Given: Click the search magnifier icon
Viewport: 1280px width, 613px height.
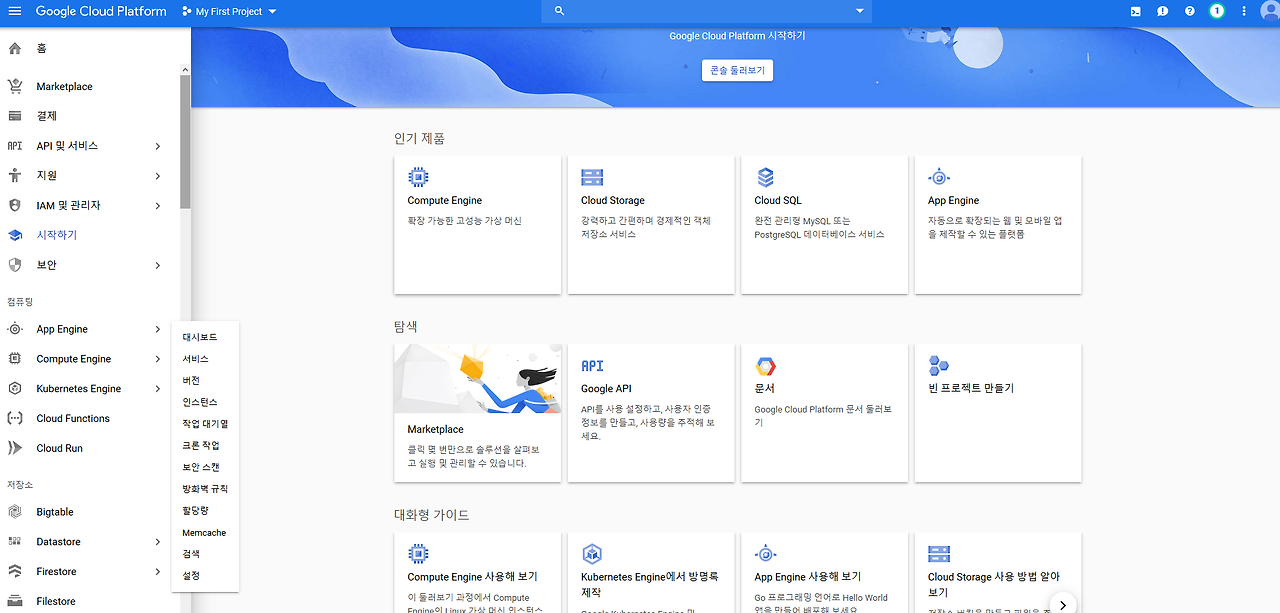Looking at the screenshot, I should (x=559, y=11).
